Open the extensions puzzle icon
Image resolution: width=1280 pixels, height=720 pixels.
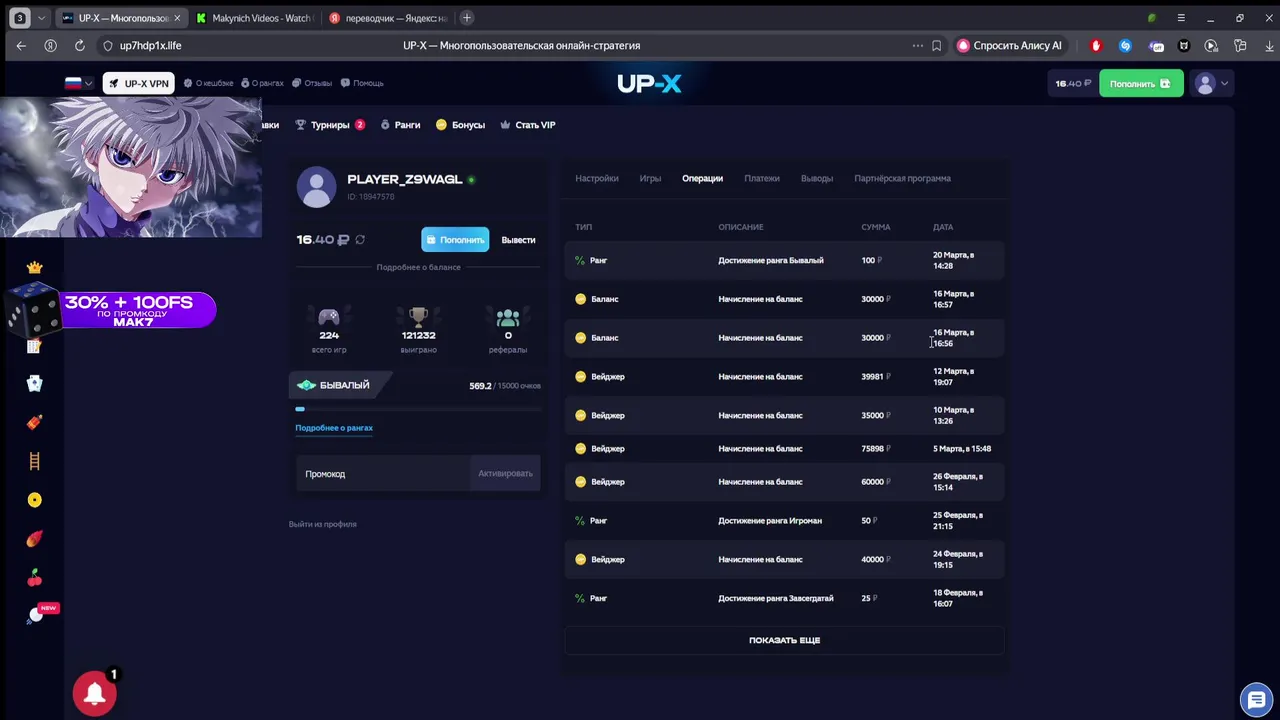coord(1240,45)
